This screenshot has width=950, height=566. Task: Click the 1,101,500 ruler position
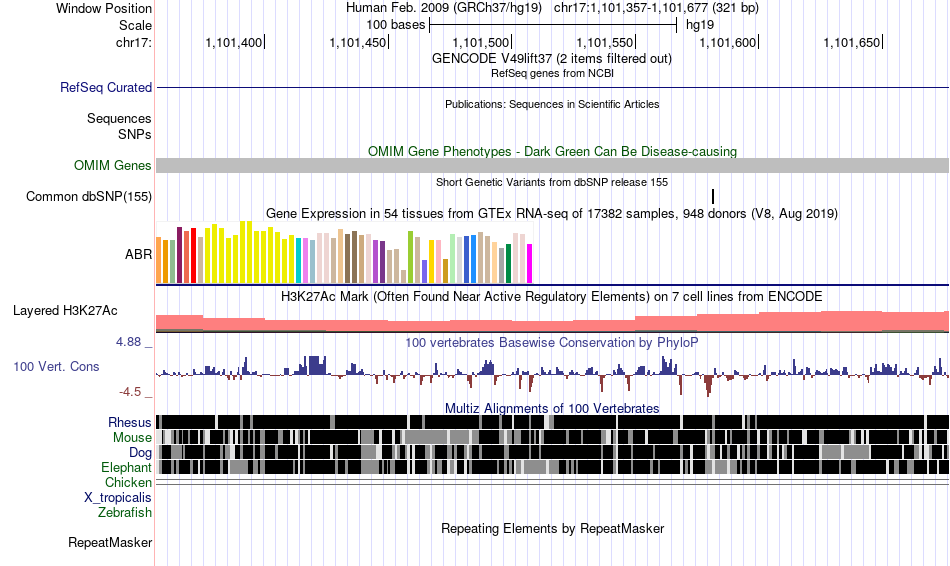[x=482, y=42]
